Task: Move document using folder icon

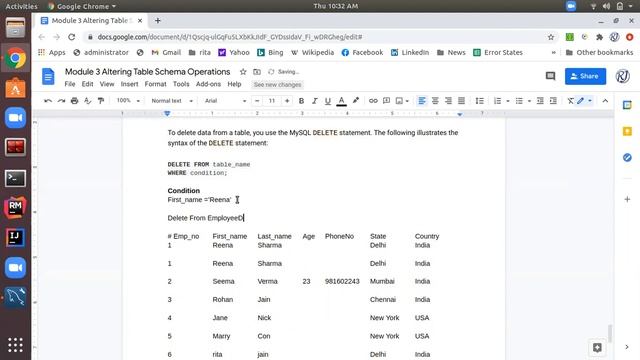Action: click(x=257, y=72)
